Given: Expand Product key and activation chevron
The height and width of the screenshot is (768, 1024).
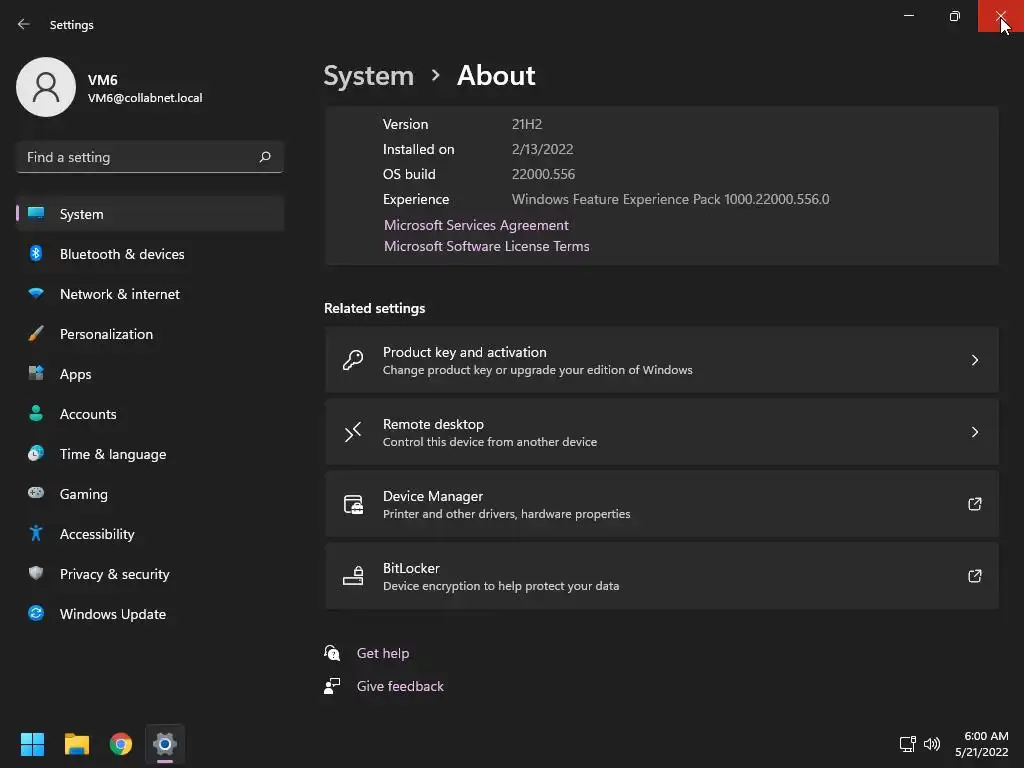Looking at the screenshot, I should coord(975,360).
